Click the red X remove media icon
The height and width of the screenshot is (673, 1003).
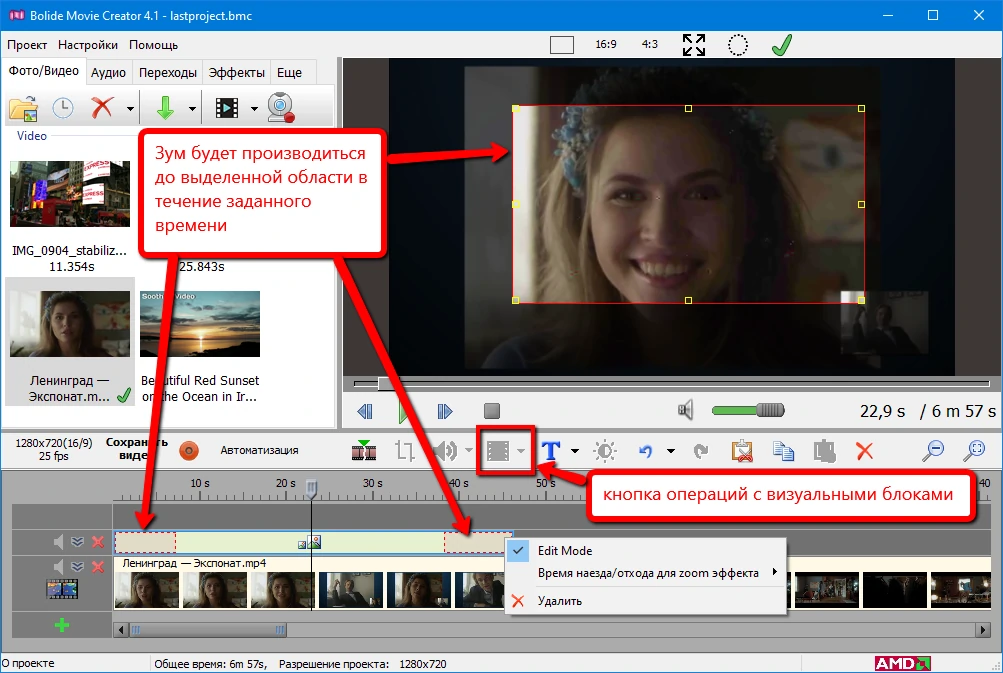(102, 108)
